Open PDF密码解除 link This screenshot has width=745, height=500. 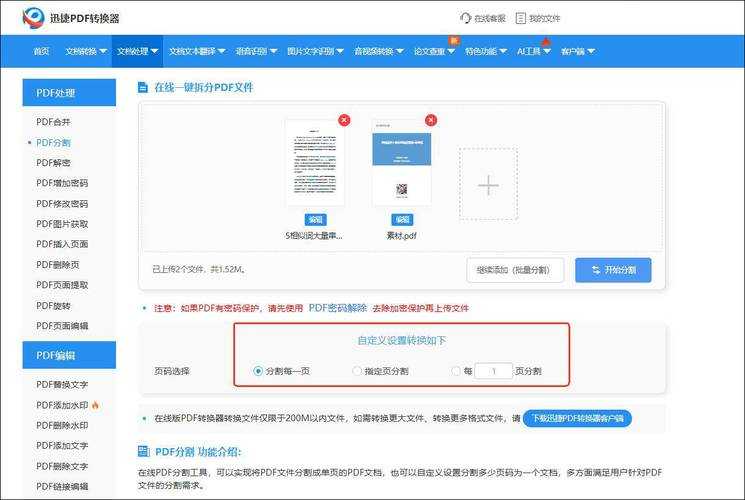337,308
